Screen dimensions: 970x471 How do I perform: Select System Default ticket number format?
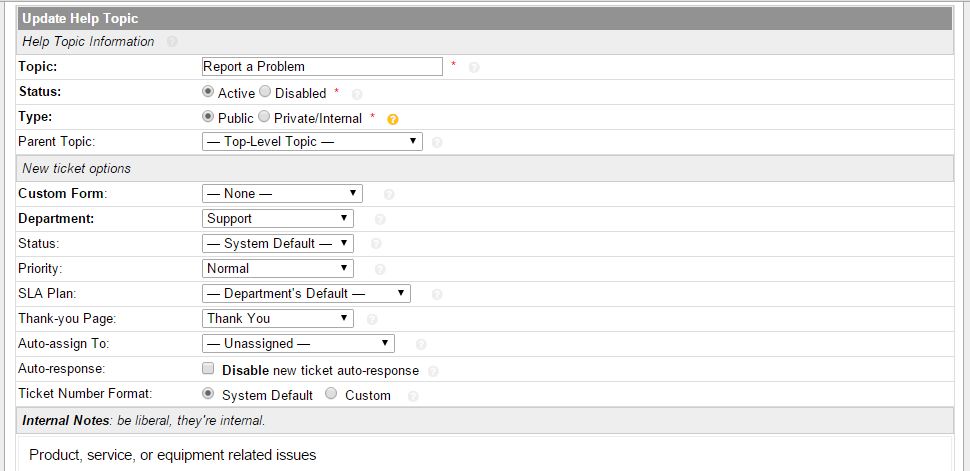point(208,394)
